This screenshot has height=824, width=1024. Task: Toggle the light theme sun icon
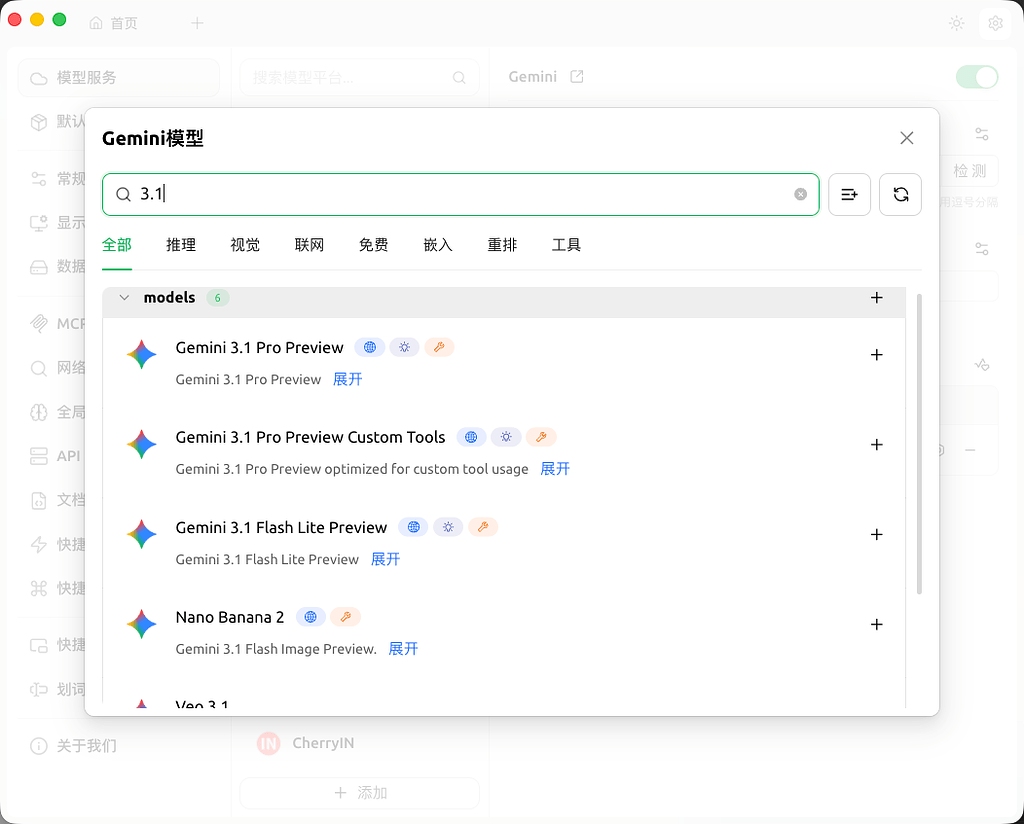[957, 24]
